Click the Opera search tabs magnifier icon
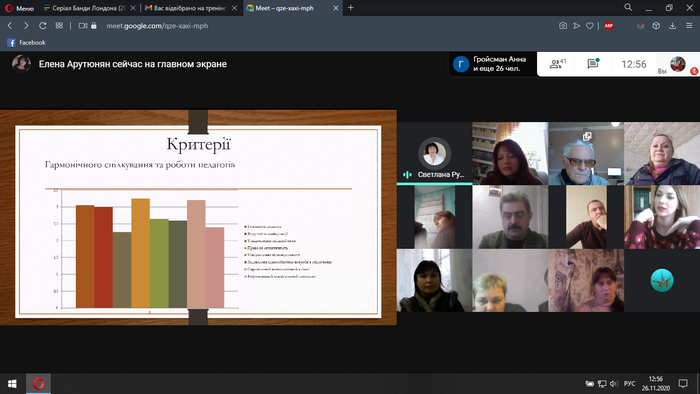700x394 pixels. 628,8
